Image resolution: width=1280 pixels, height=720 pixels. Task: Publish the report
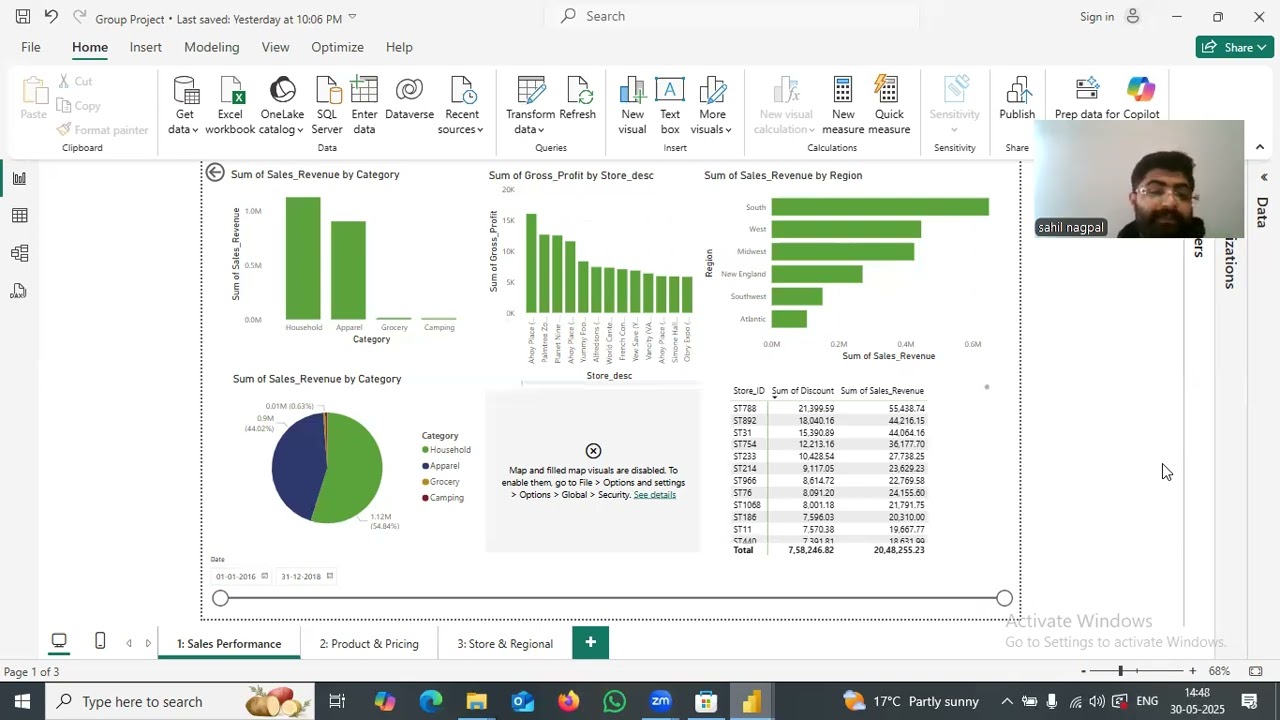[x=1017, y=100]
